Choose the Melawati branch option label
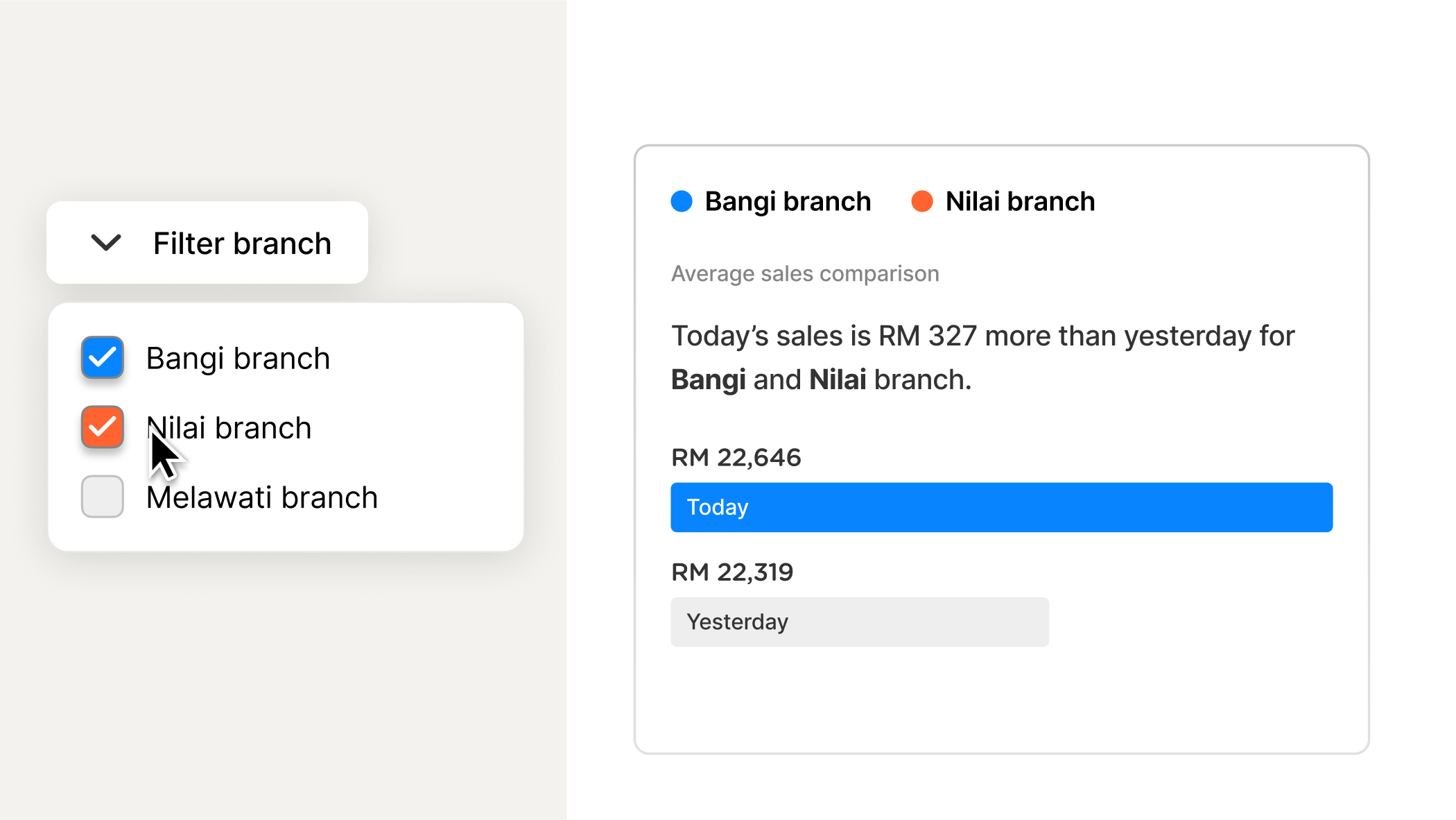 tap(262, 497)
